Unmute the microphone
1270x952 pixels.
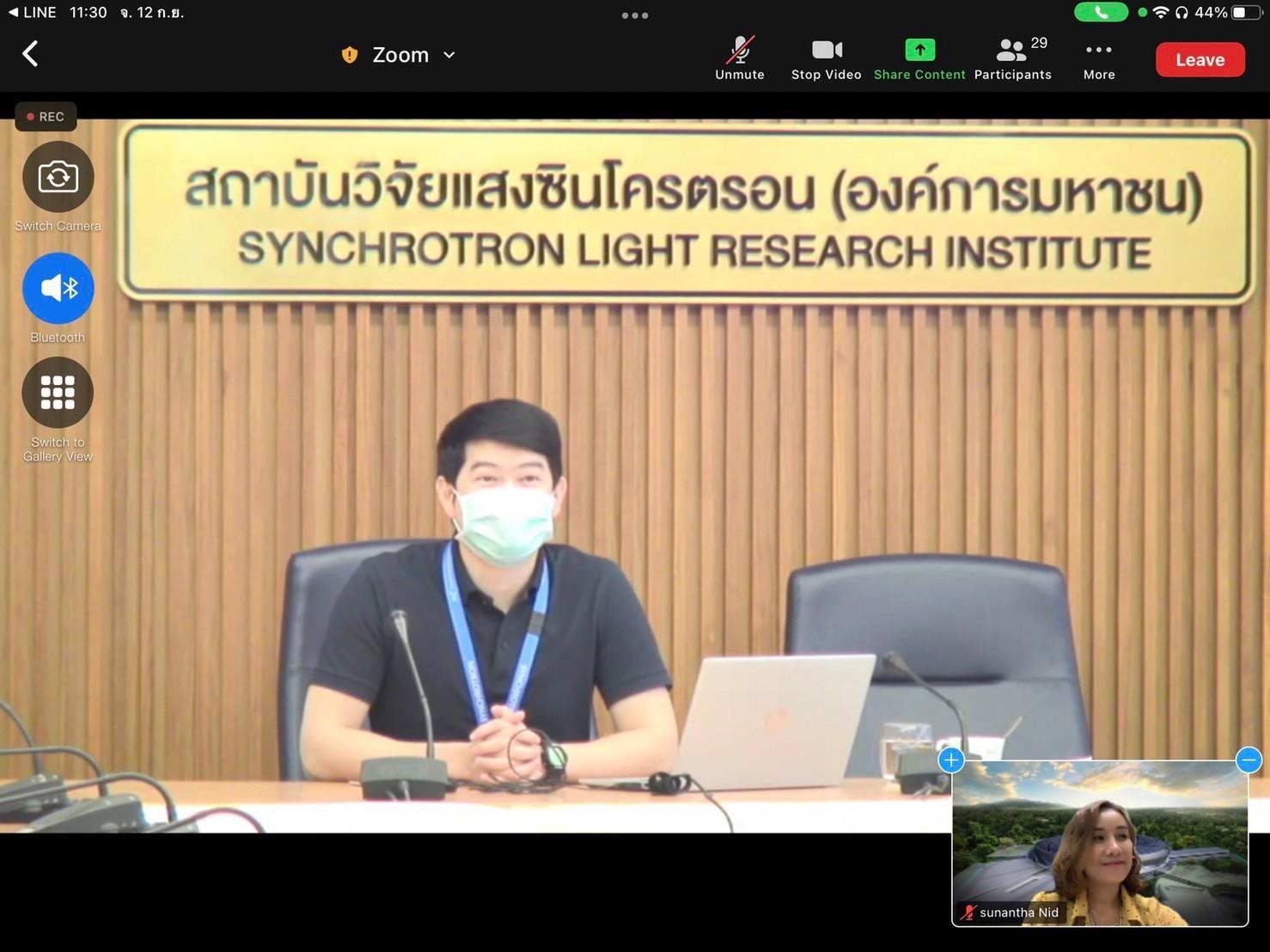pyautogui.click(x=740, y=58)
